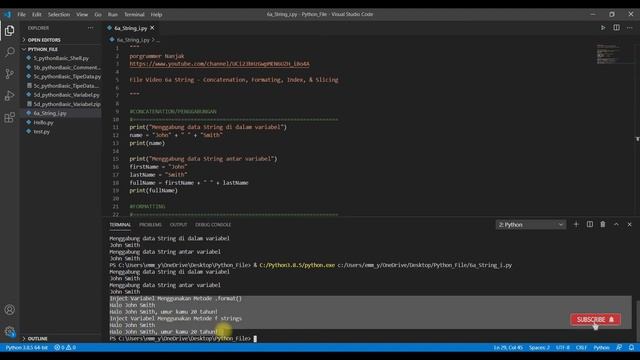The image size is (640, 360).
Task: Change Spaces: 2 indentation setting
Action: [x=539, y=348]
